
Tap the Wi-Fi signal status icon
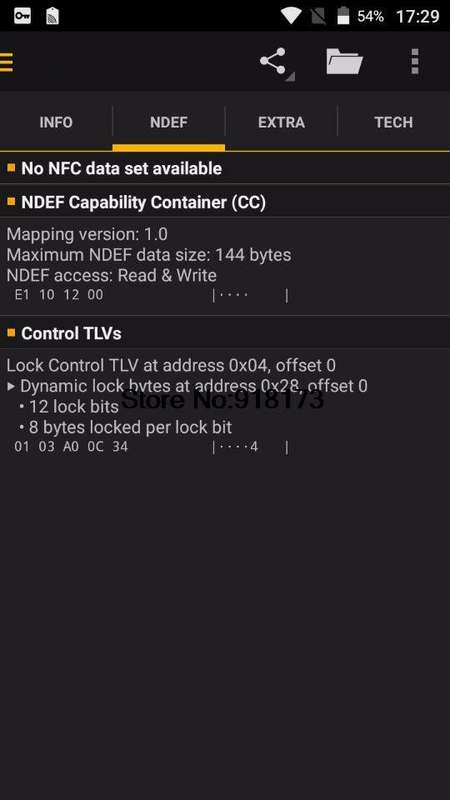pos(291,16)
